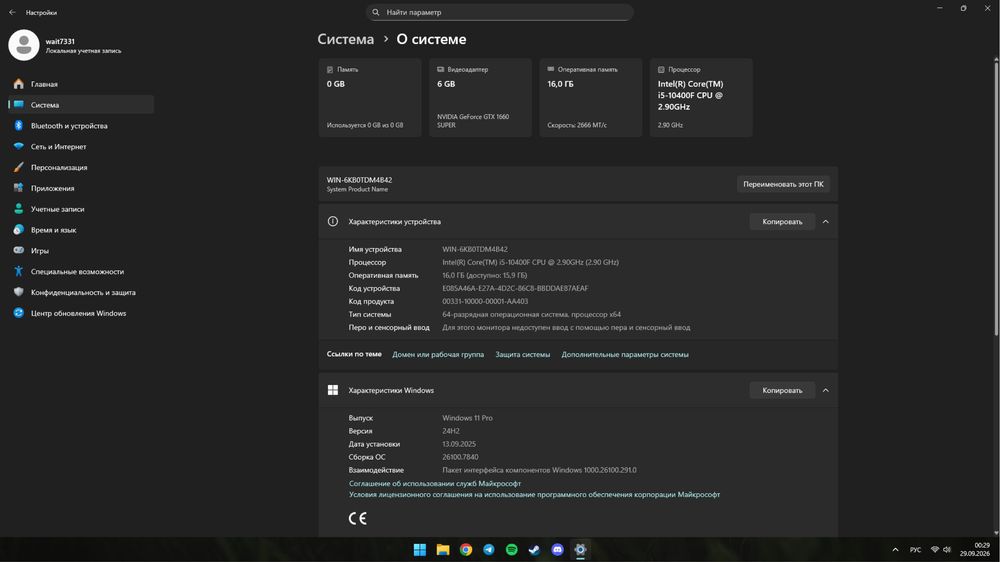Click the search magnifier icon
This screenshot has height=562, width=1000.
pyautogui.click(x=376, y=12)
